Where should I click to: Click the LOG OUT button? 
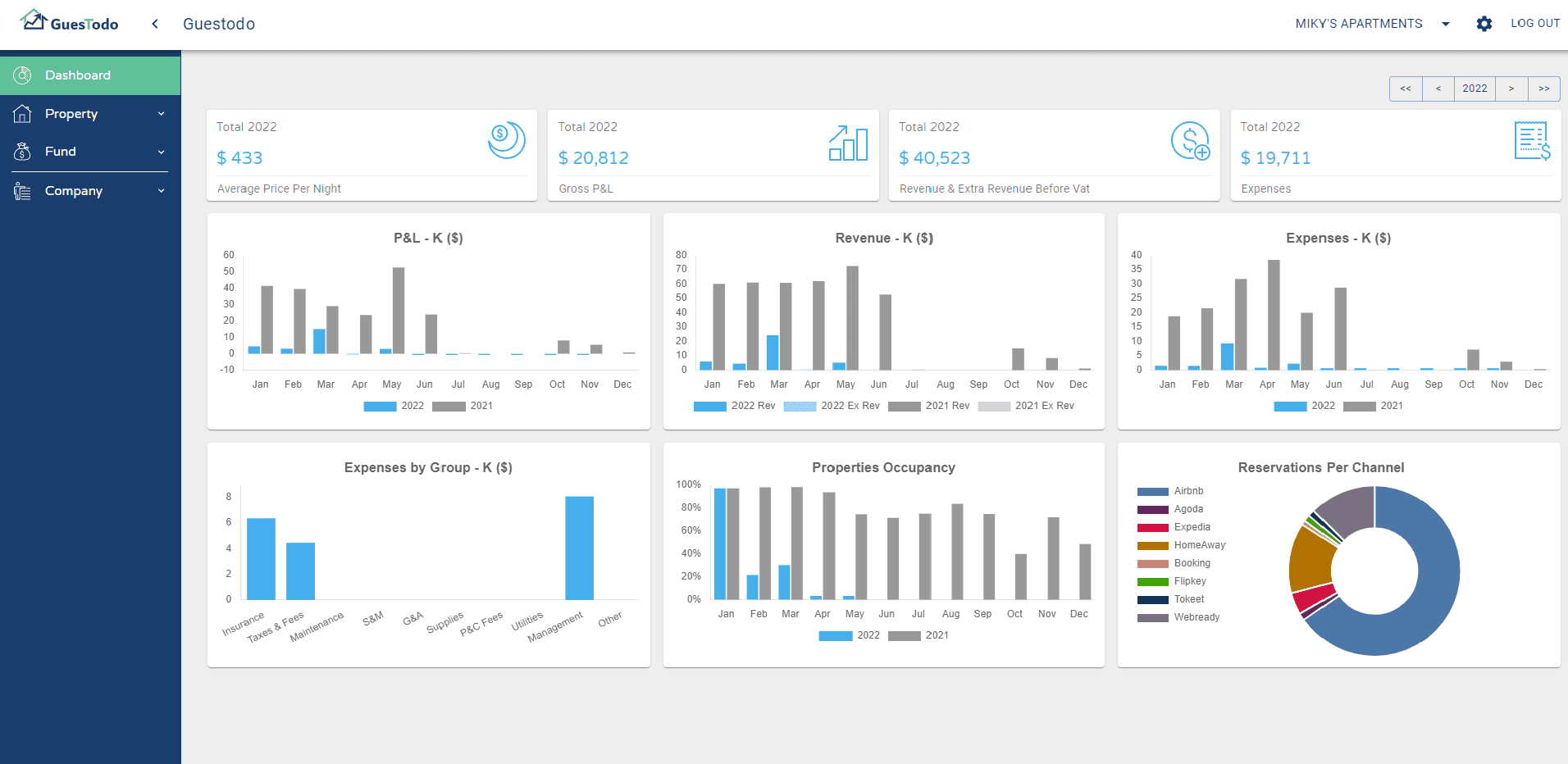pyautogui.click(x=1534, y=24)
